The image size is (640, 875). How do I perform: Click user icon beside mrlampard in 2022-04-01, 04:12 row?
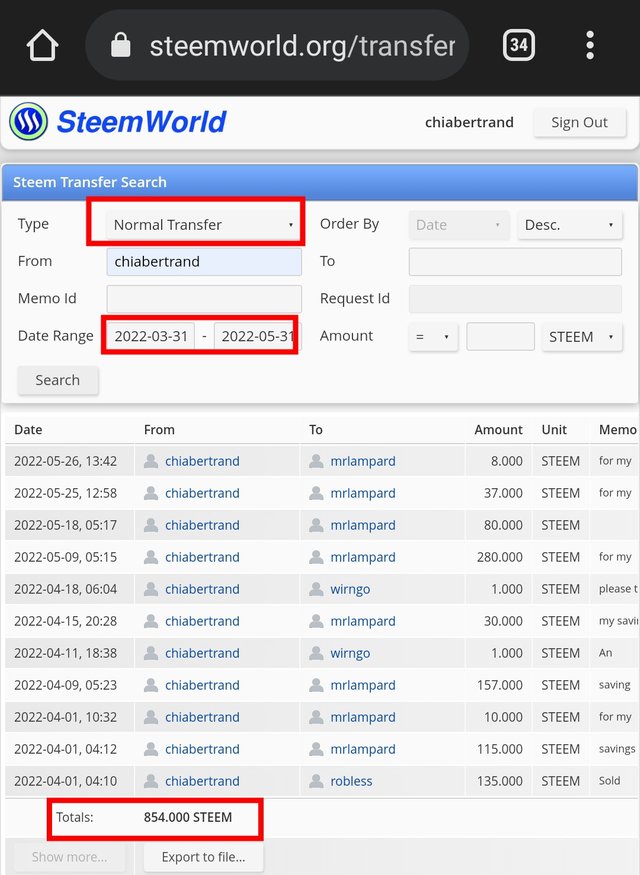[x=316, y=749]
